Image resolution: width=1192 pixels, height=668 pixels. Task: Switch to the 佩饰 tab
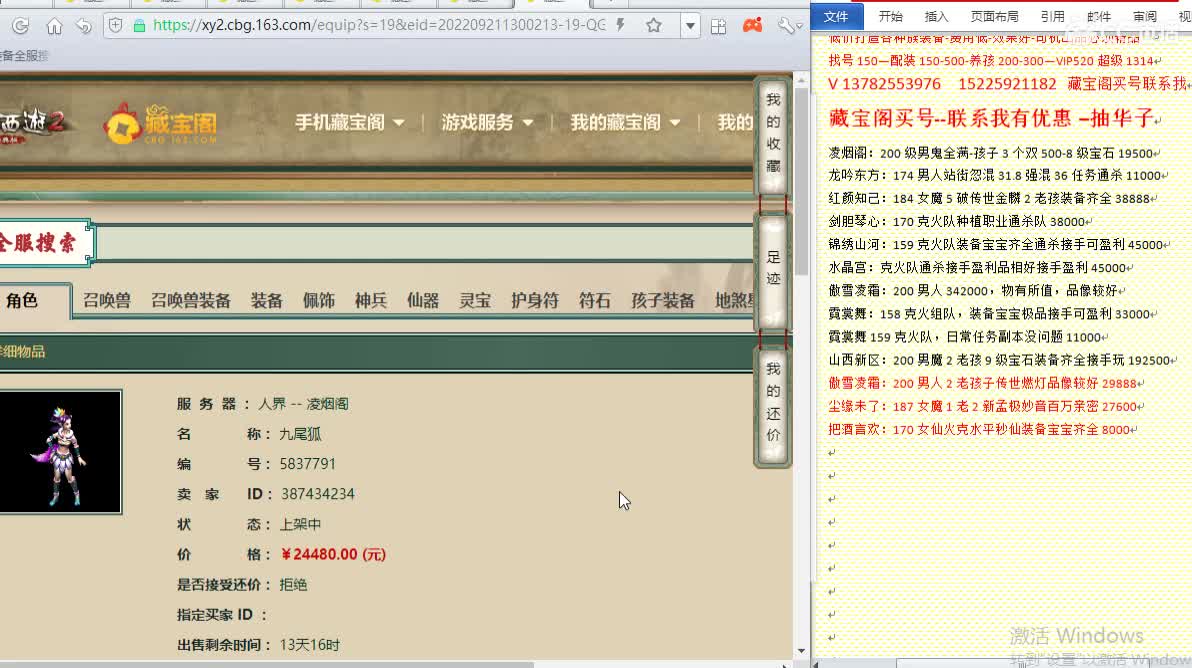tap(319, 301)
